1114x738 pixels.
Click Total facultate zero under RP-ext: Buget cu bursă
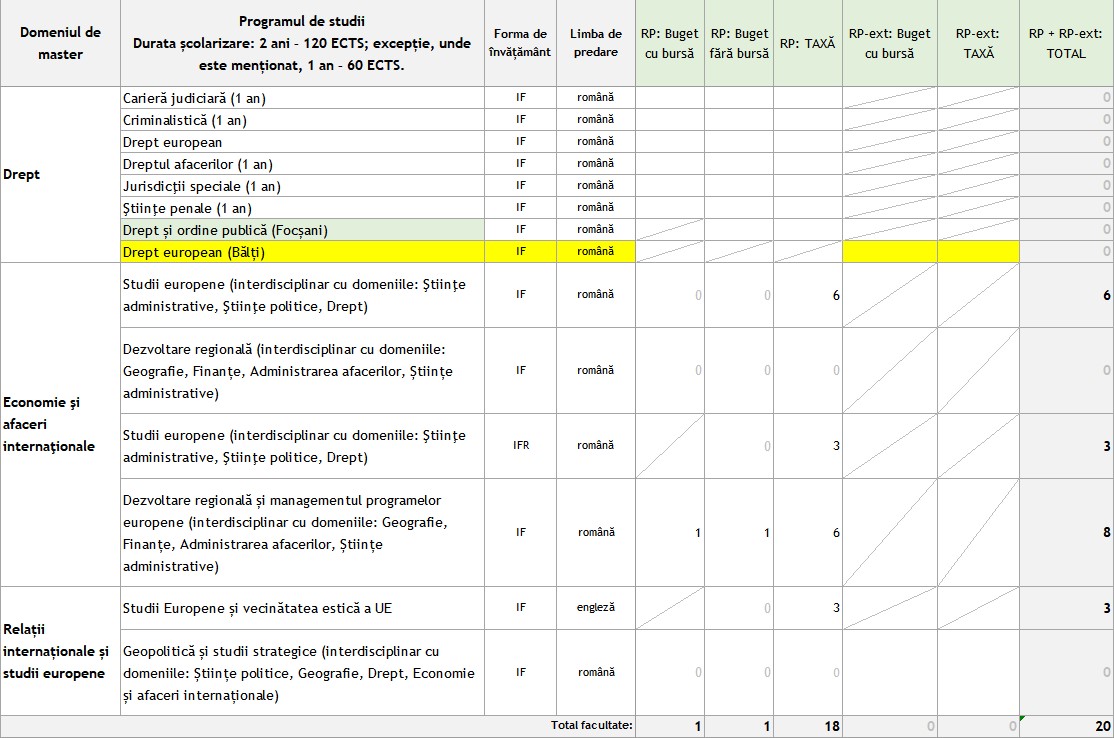[889, 727]
